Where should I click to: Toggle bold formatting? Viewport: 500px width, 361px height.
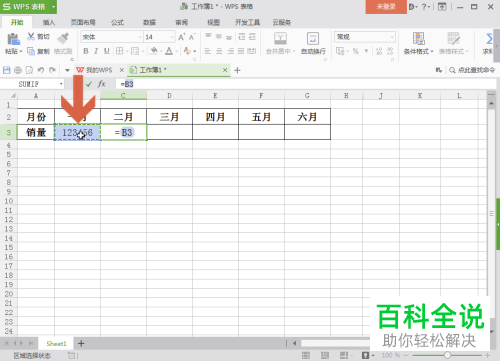click(x=86, y=51)
